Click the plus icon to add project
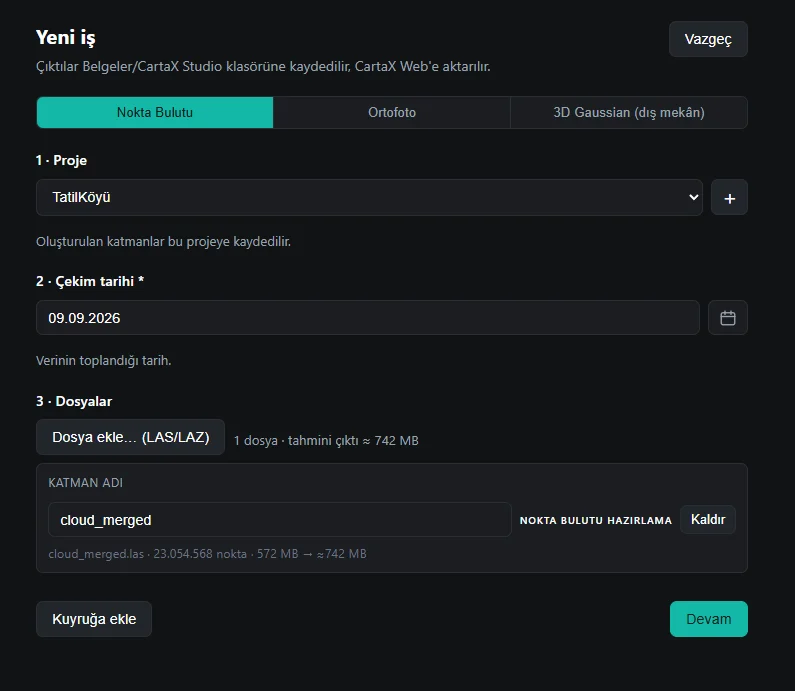This screenshot has width=795, height=691. 729,197
